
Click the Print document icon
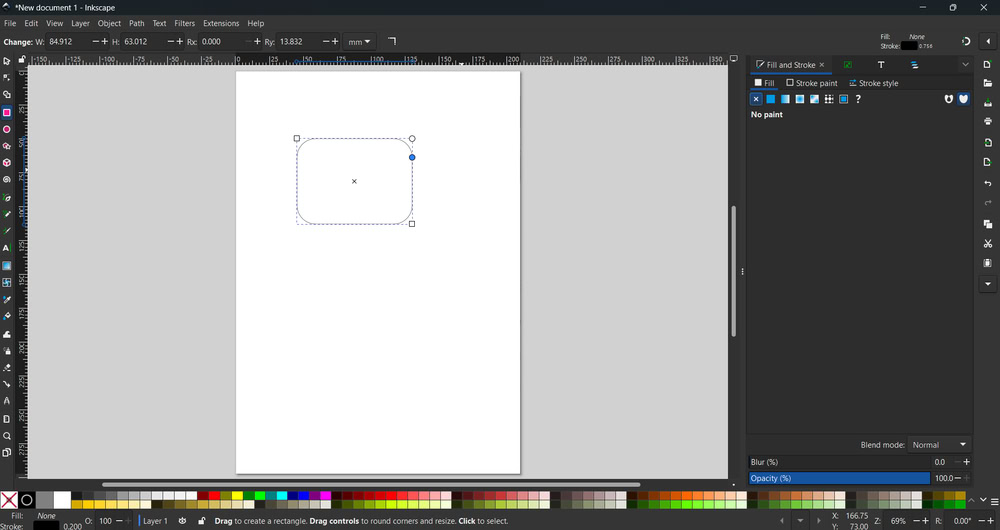point(988,121)
